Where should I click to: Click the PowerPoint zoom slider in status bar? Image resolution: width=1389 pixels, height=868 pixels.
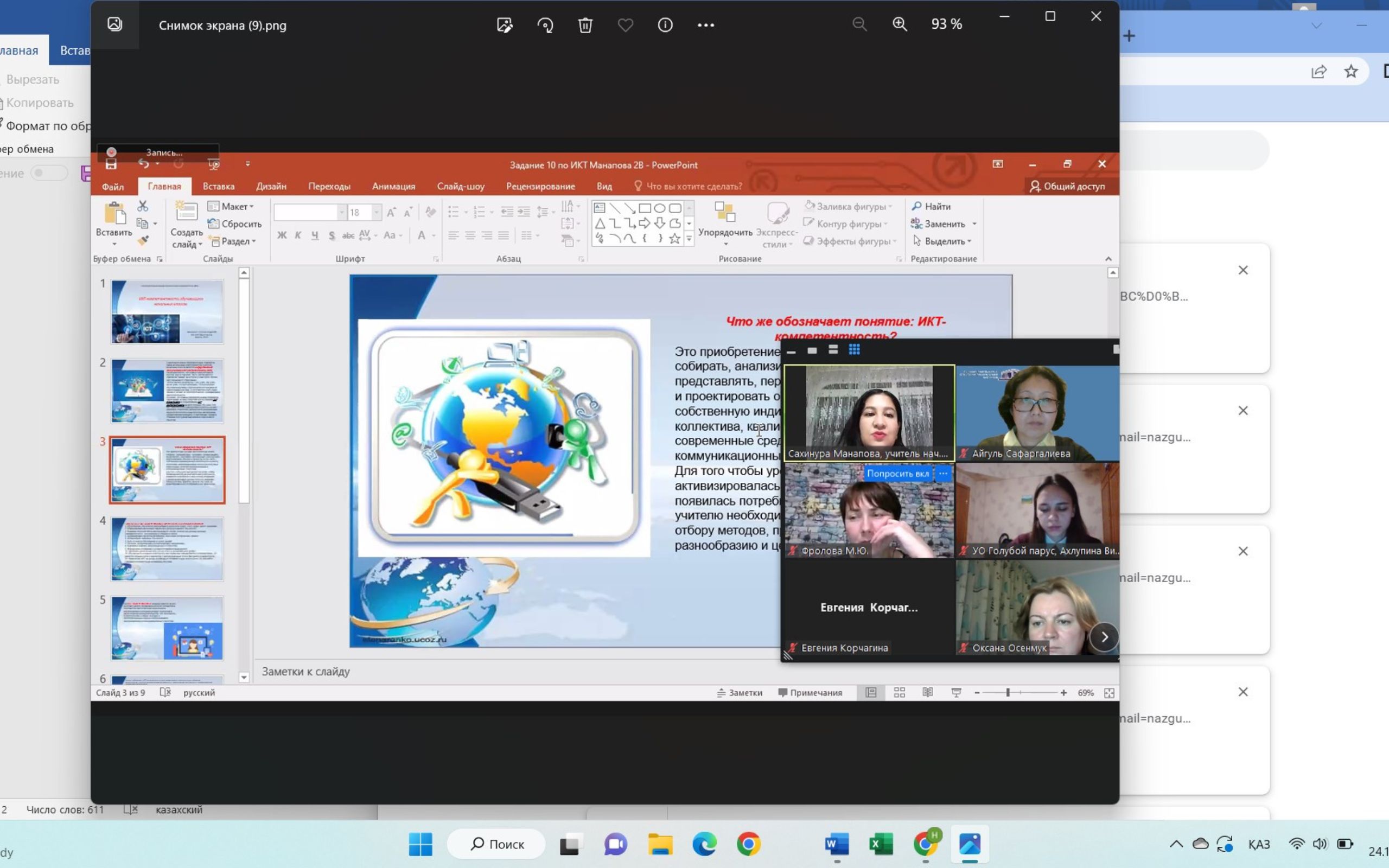pyautogui.click(x=1008, y=693)
